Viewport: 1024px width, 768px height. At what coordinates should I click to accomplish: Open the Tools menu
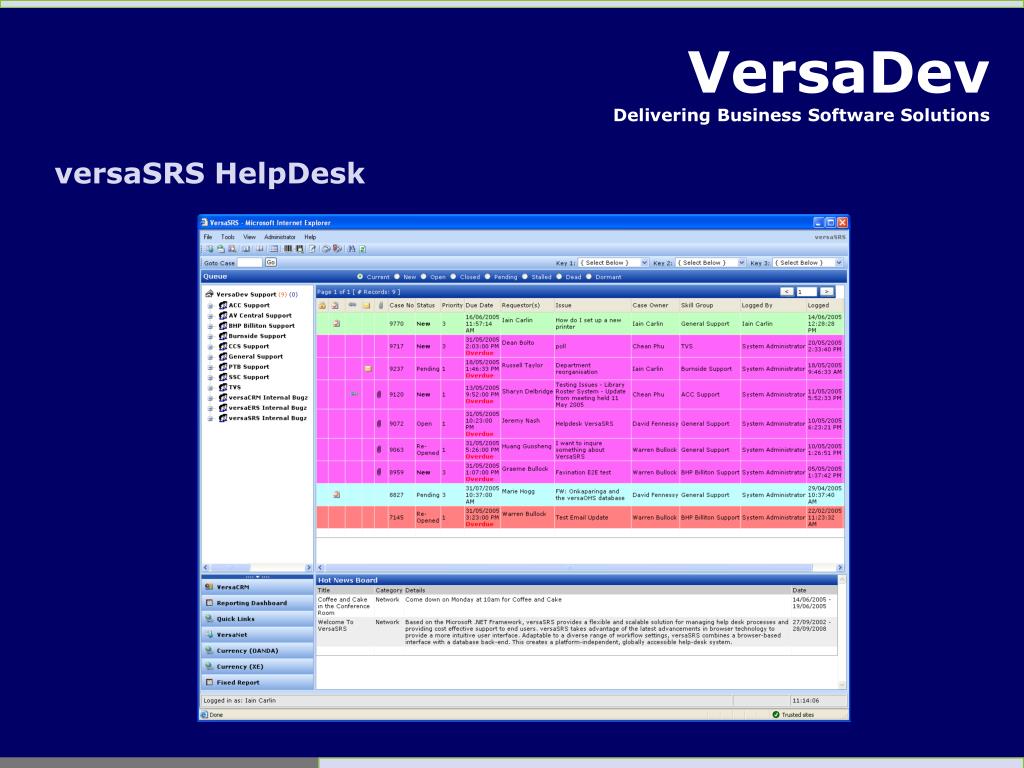click(227, 237)
